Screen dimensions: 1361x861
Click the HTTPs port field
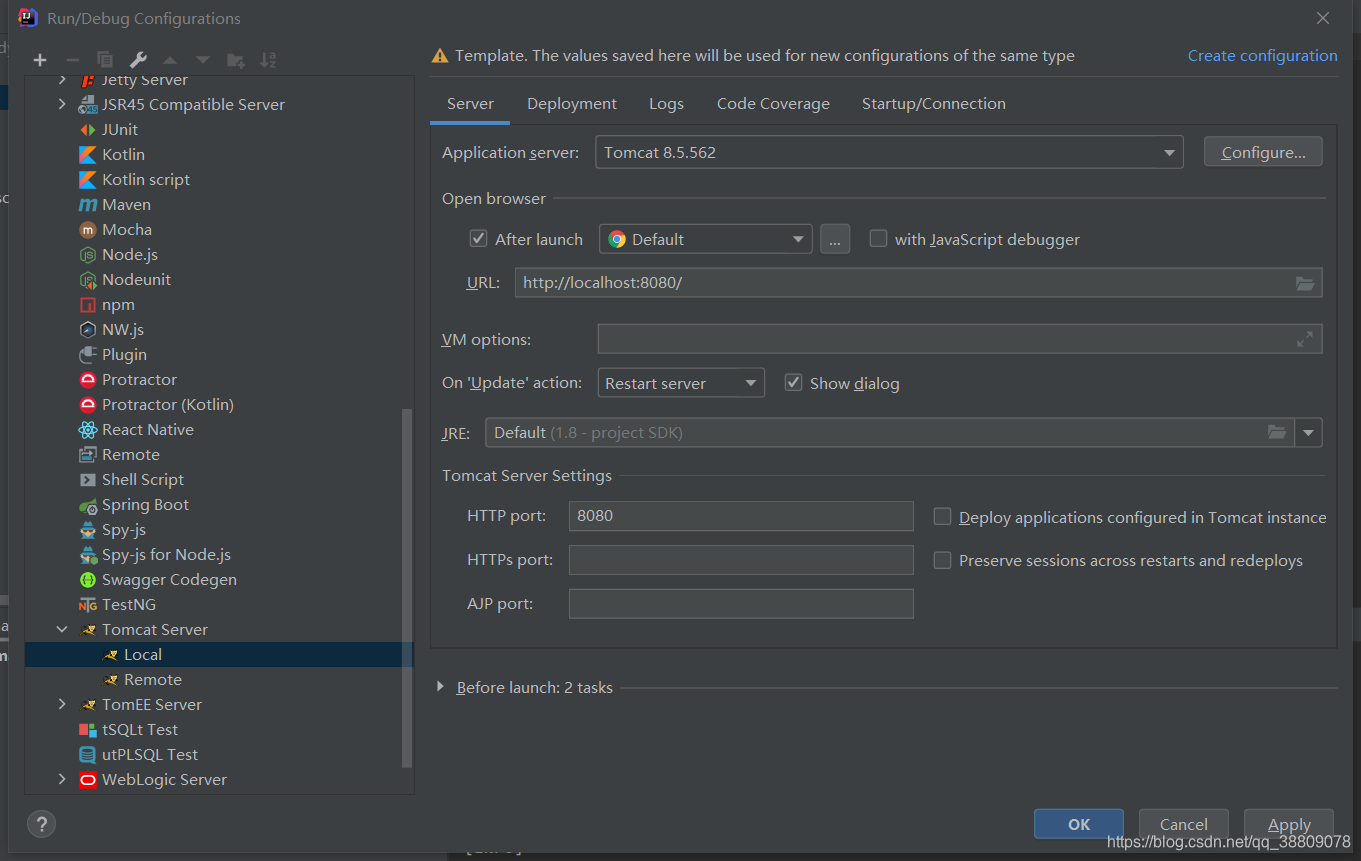click(x=741, y=560)
